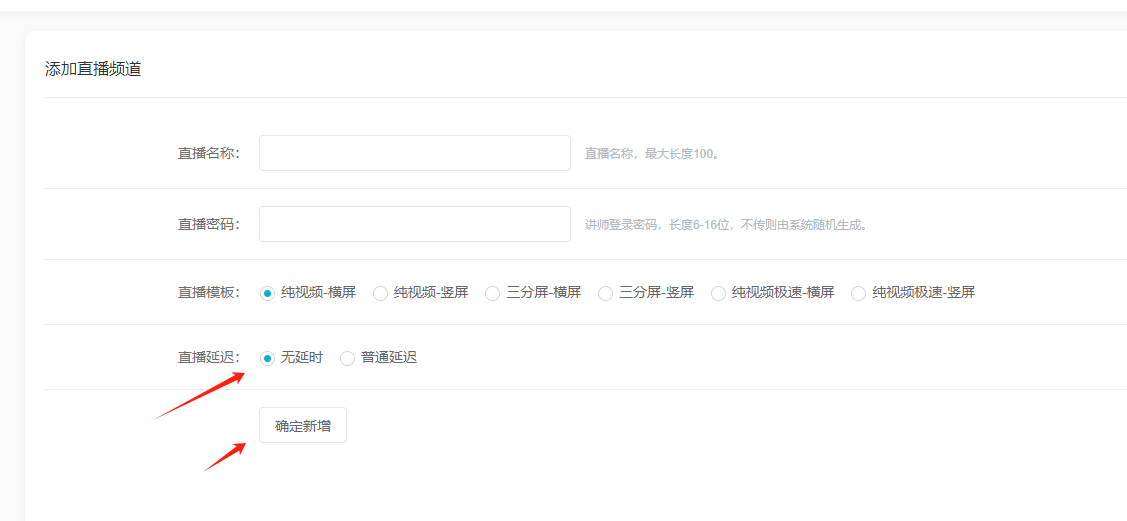Click the 直播名称： field label
This screenshot has height=521, width=1127.
(x=208, y=153)
